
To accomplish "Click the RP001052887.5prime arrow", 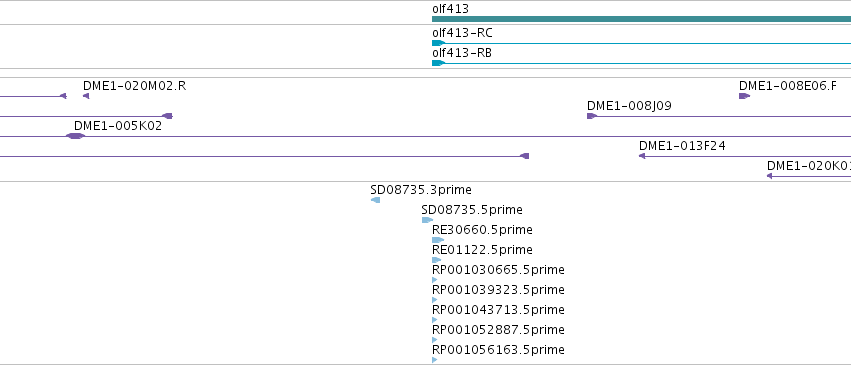I will click(434, 340).
